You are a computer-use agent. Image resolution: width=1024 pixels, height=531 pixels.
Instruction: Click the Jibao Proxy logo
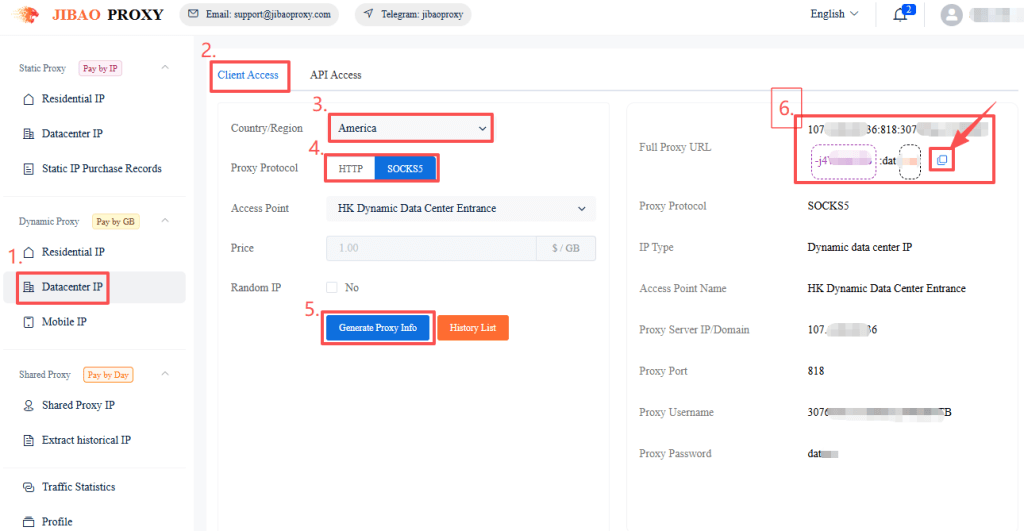click(88, 14)
